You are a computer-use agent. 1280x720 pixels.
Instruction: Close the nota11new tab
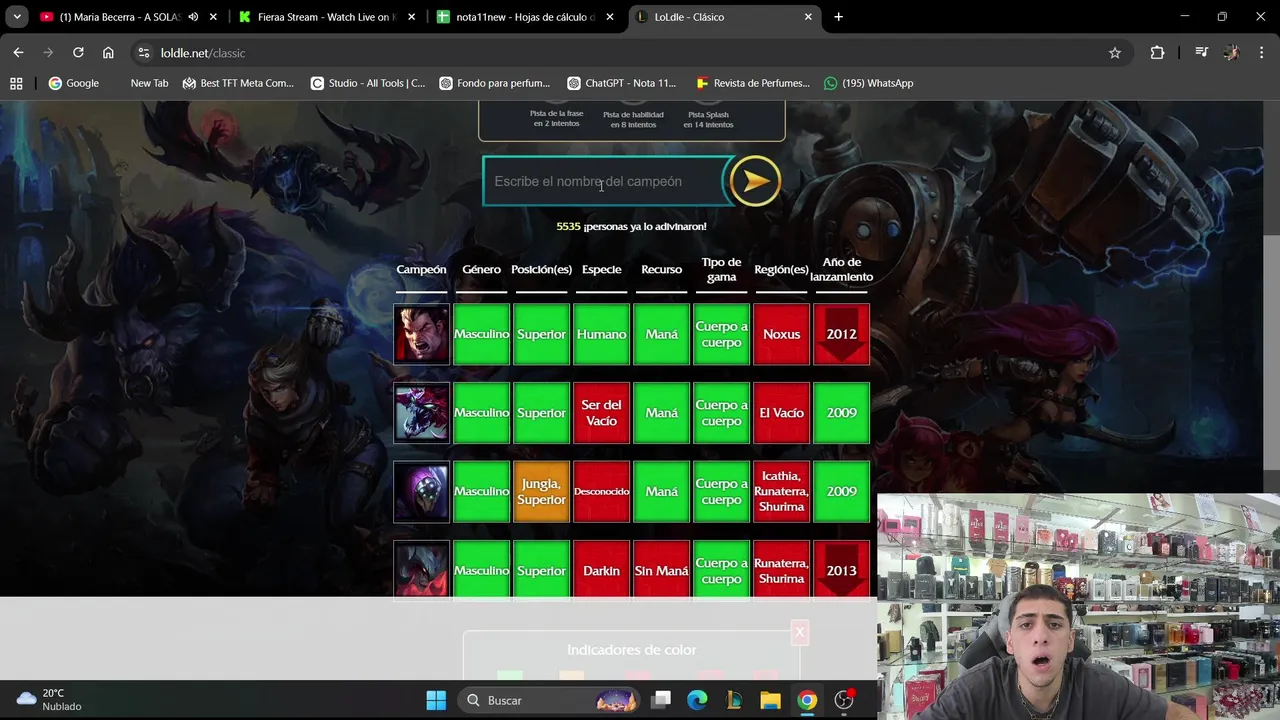point(610,17)
